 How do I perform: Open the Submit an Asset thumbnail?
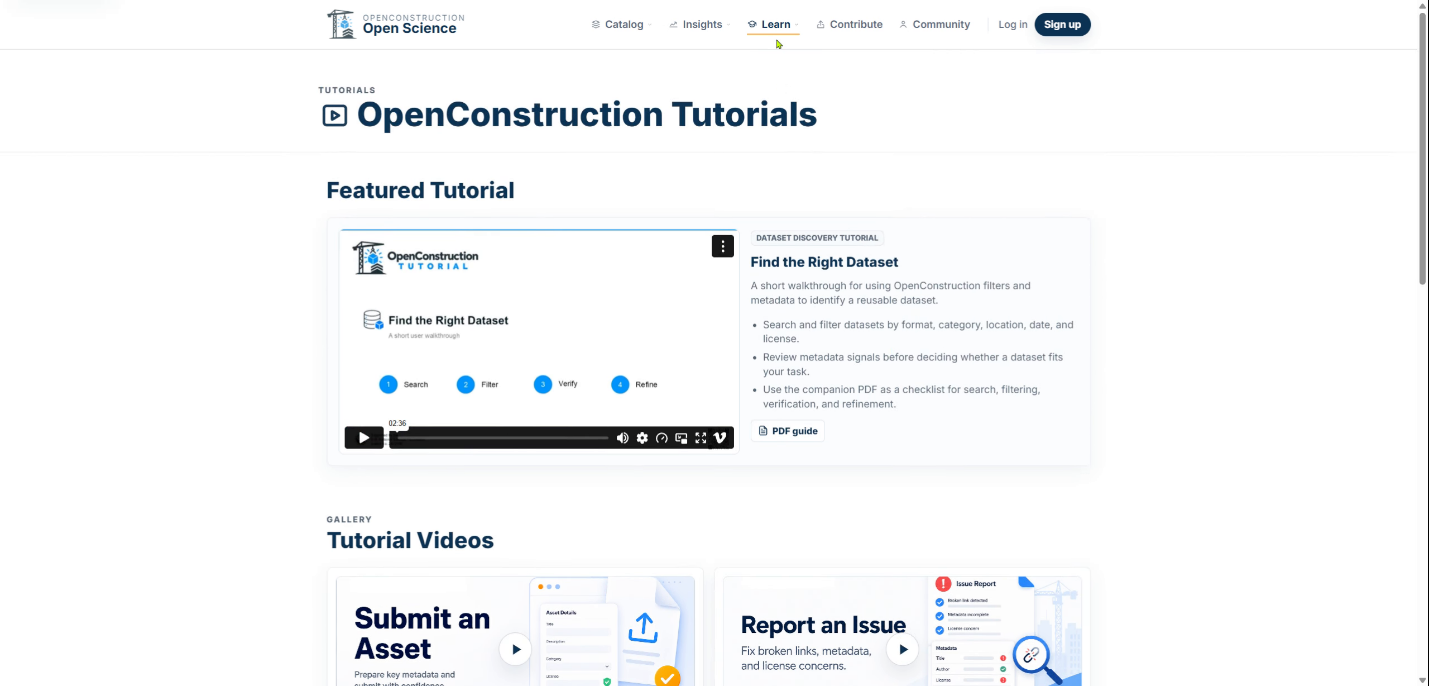(515, 631)
